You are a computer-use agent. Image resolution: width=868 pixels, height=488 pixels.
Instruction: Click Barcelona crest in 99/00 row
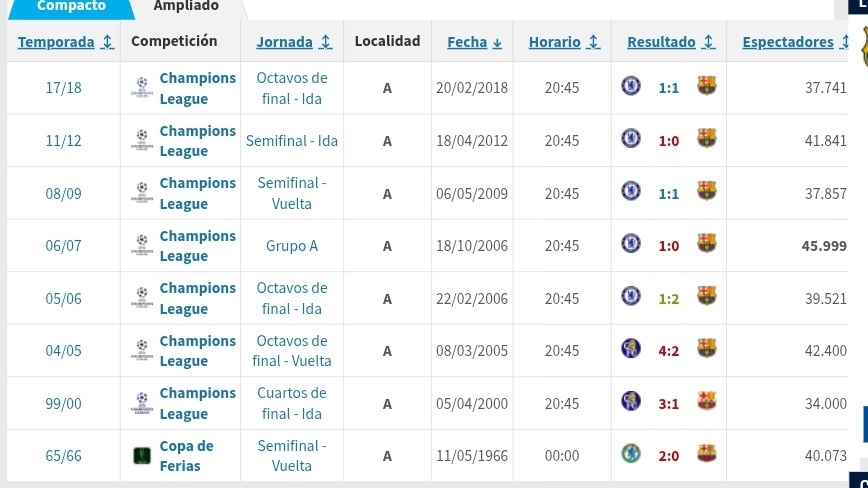click(x=706, y=401)
